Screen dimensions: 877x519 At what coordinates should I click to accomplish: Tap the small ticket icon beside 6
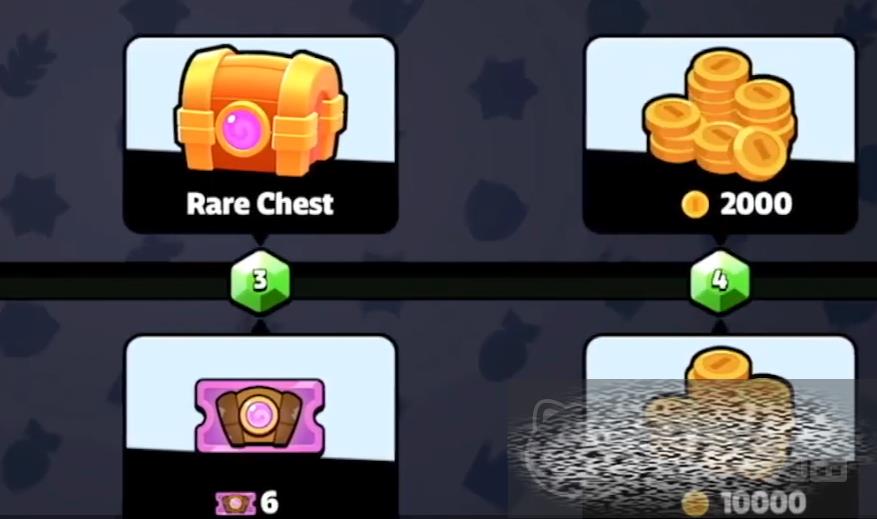tap(235, 503)
